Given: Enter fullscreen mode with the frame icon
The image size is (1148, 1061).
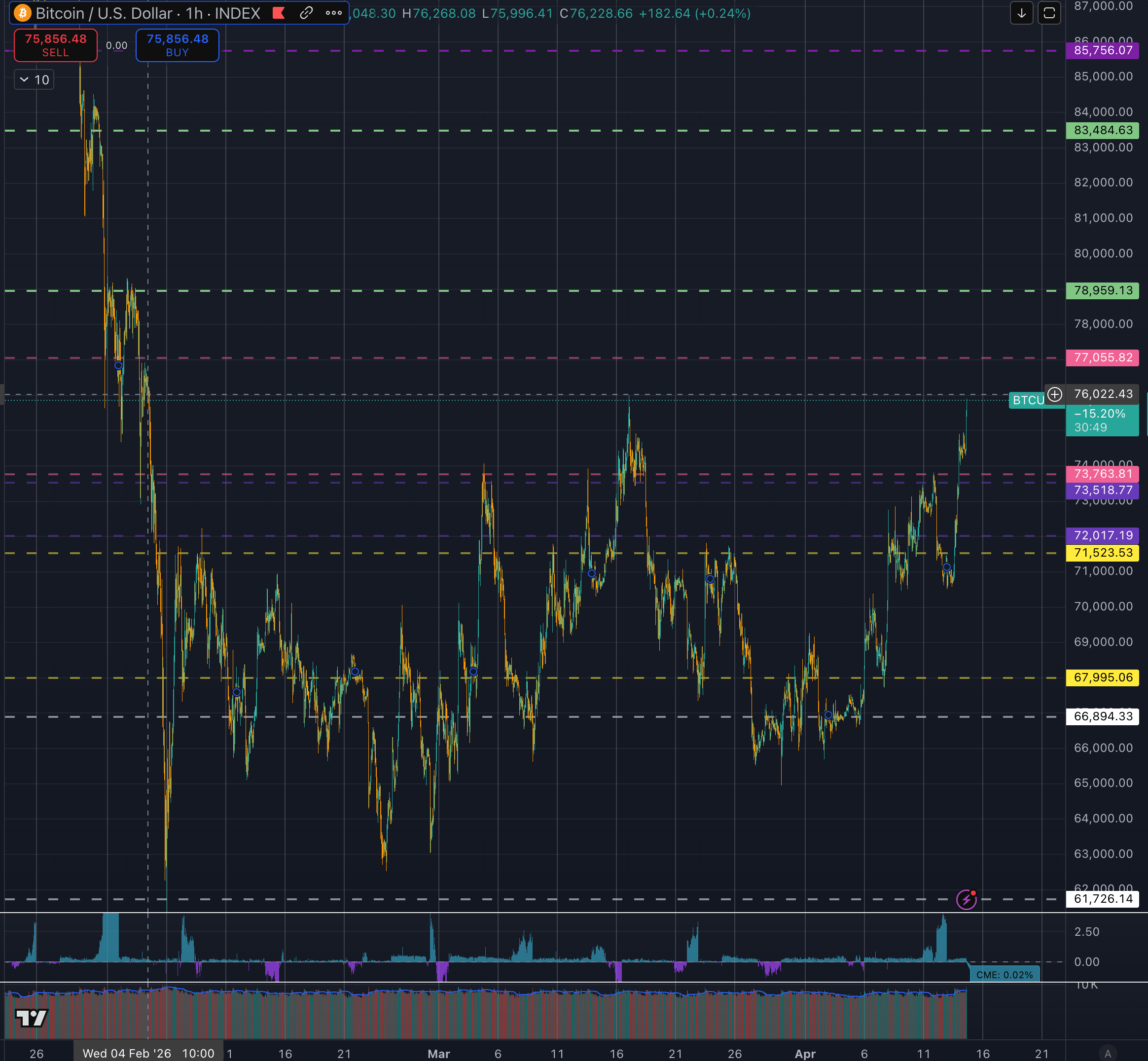Looking at the screenshot, I should pos(1050,13).
